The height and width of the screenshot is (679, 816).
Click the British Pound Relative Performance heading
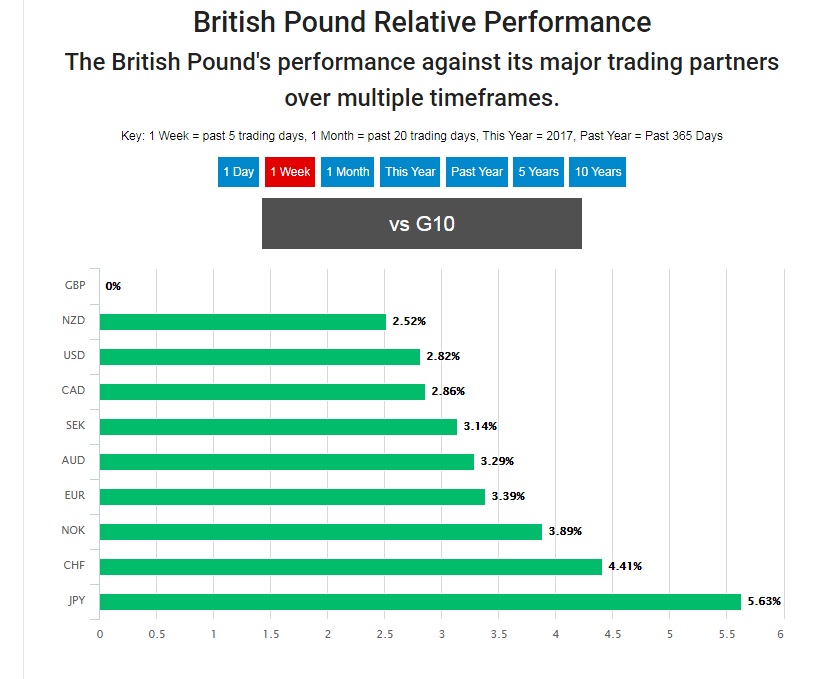coord(421,22)
